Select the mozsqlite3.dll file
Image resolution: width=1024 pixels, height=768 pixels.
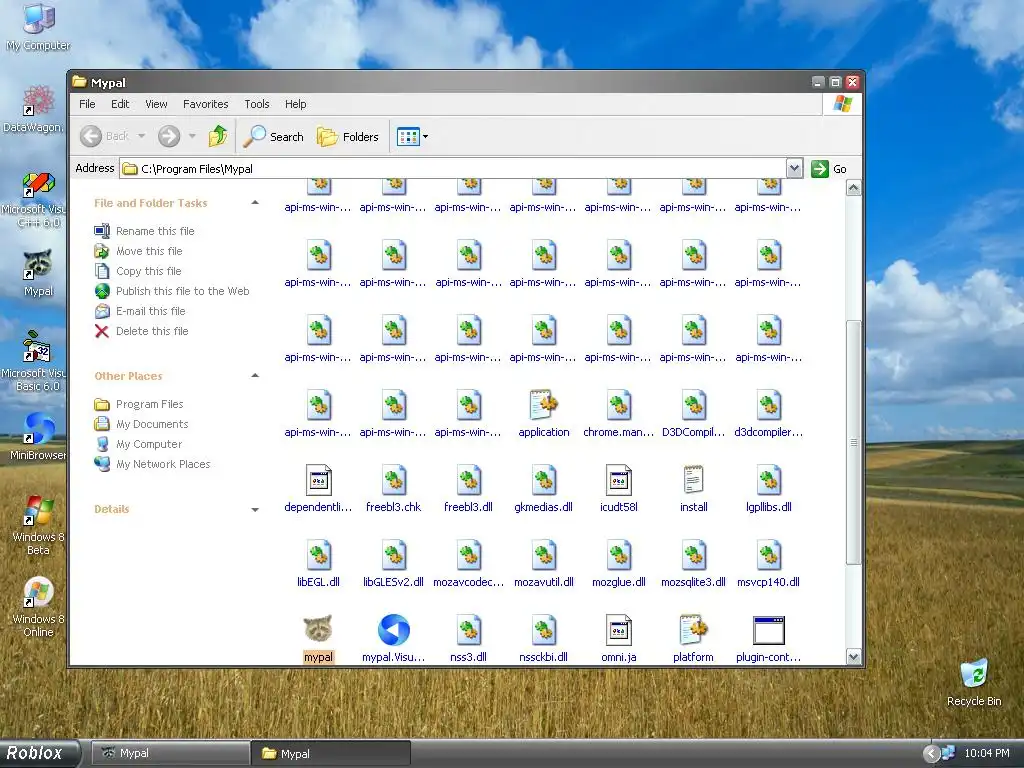tap(693, 563)
